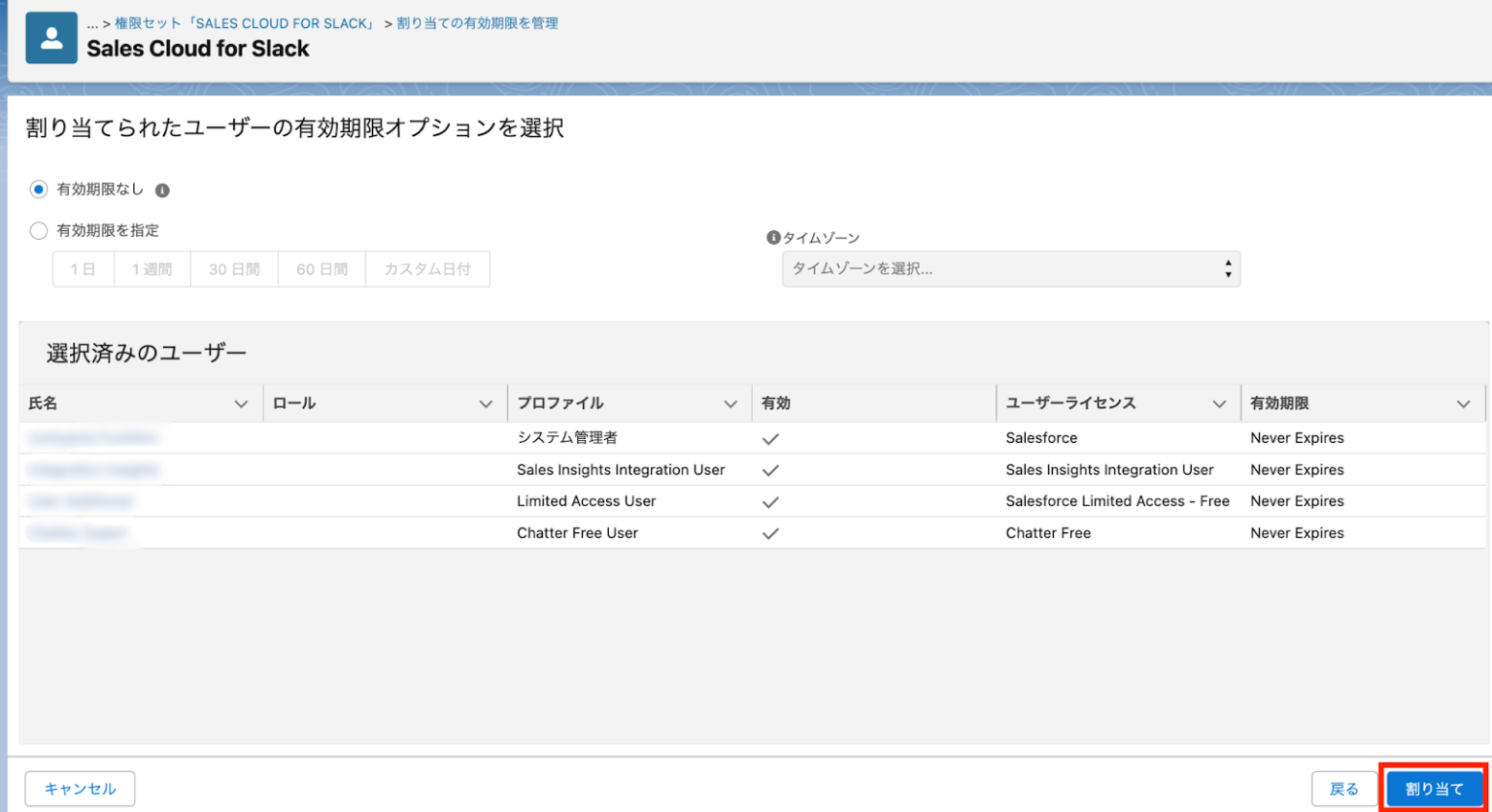Viewport: 1492px width, 812px height.
Task: Select the 有効期限なし radio button
Action: point(39,189)
